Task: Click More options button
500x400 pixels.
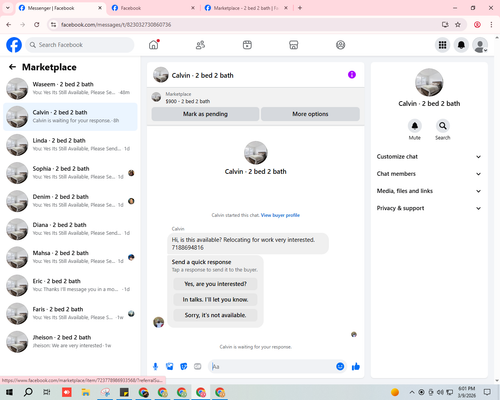Action: click(x=310, y=114)
